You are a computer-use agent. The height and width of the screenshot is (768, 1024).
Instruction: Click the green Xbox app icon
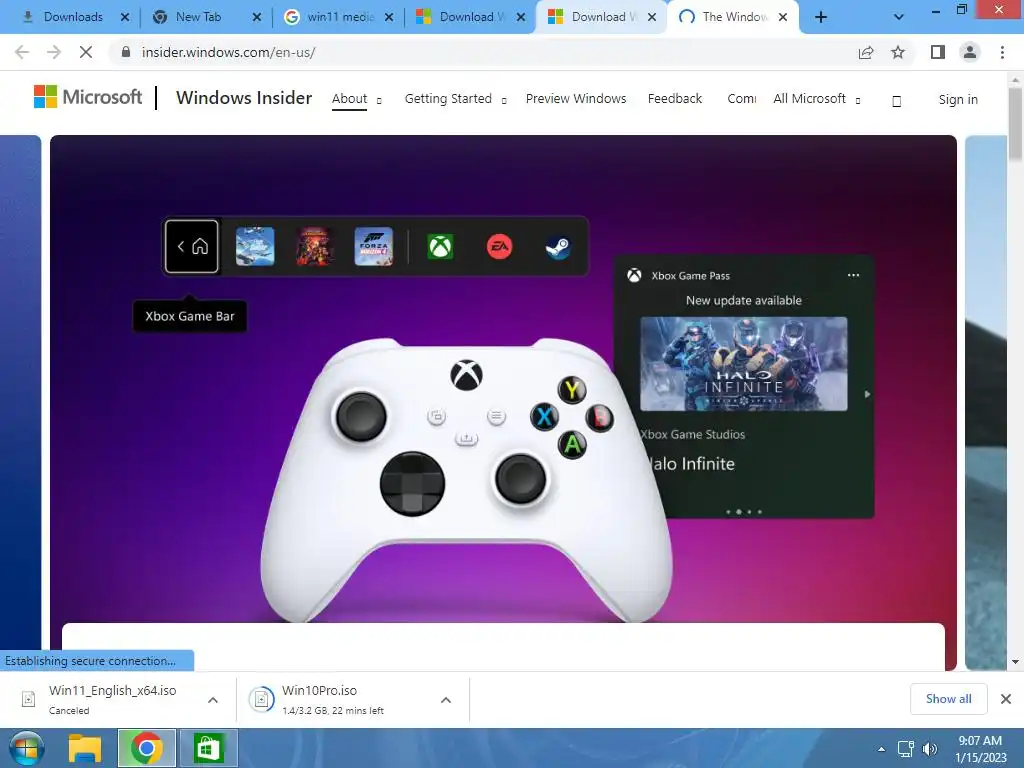click(x=440, y=247)
